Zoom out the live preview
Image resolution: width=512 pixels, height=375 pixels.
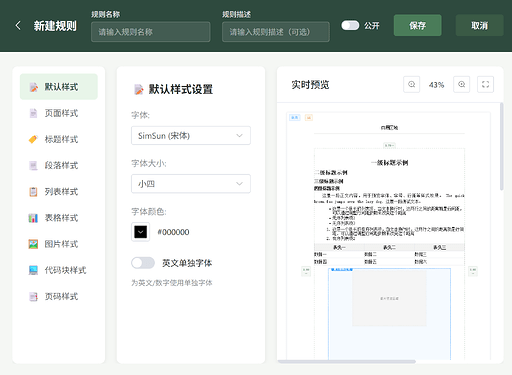412,84
